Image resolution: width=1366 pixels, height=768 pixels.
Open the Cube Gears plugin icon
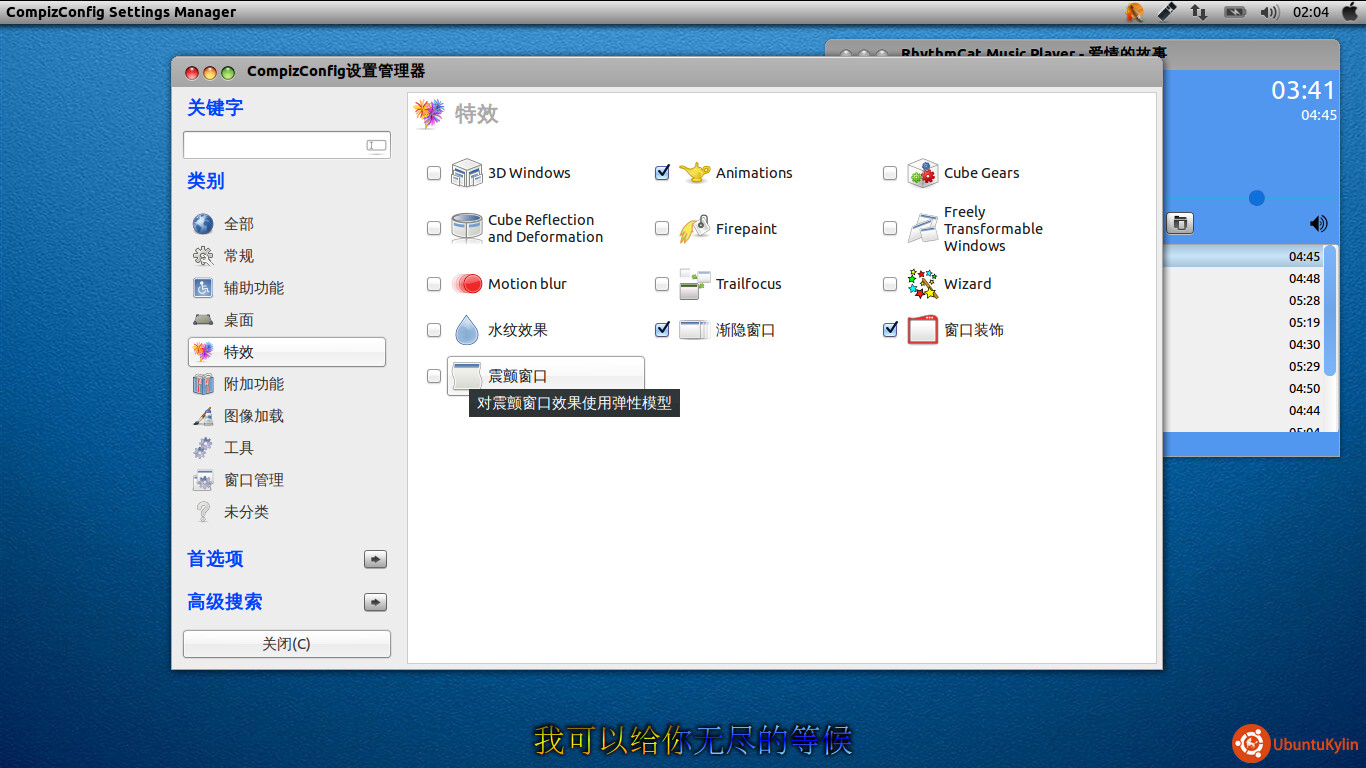922,173
